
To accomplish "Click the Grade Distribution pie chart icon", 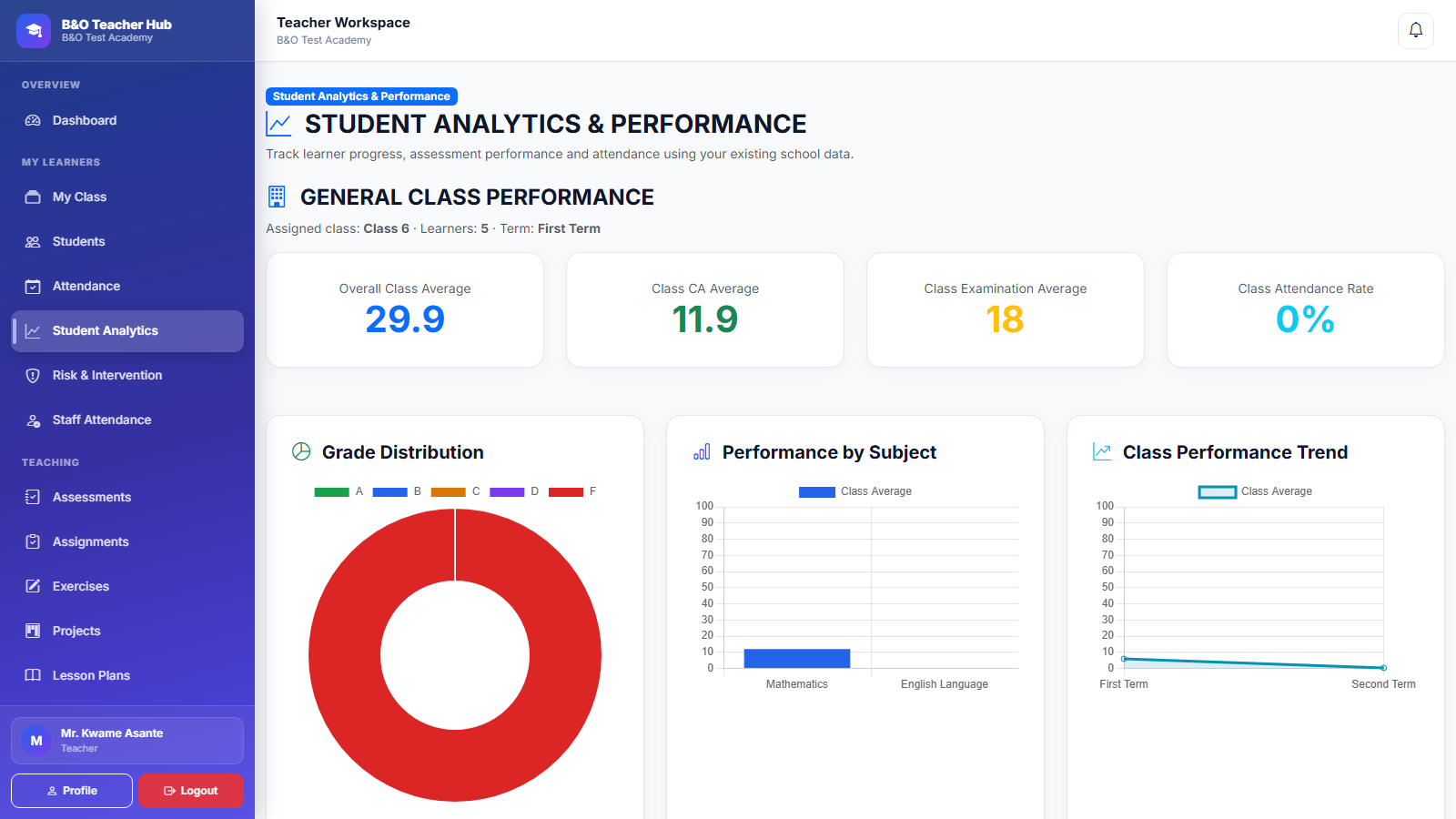I will click(301, 451).
